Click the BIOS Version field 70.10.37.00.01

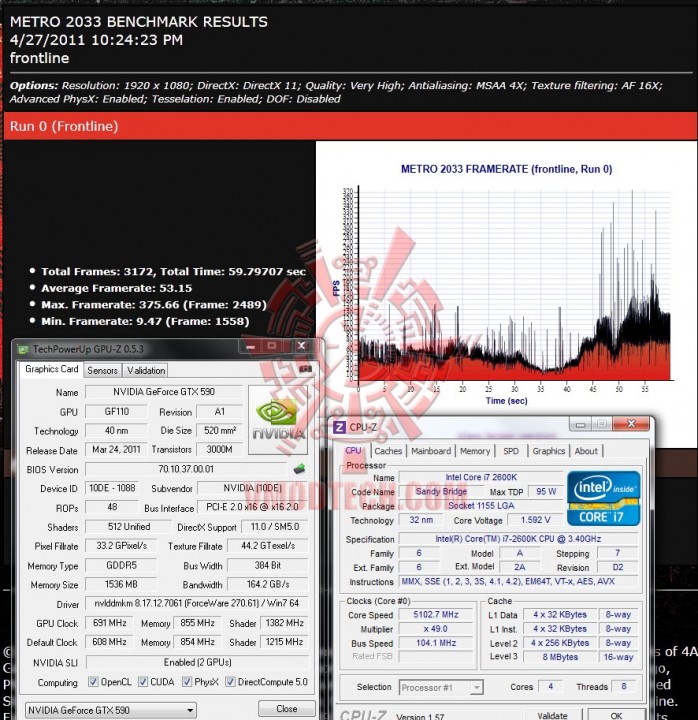tap(186, 469)
